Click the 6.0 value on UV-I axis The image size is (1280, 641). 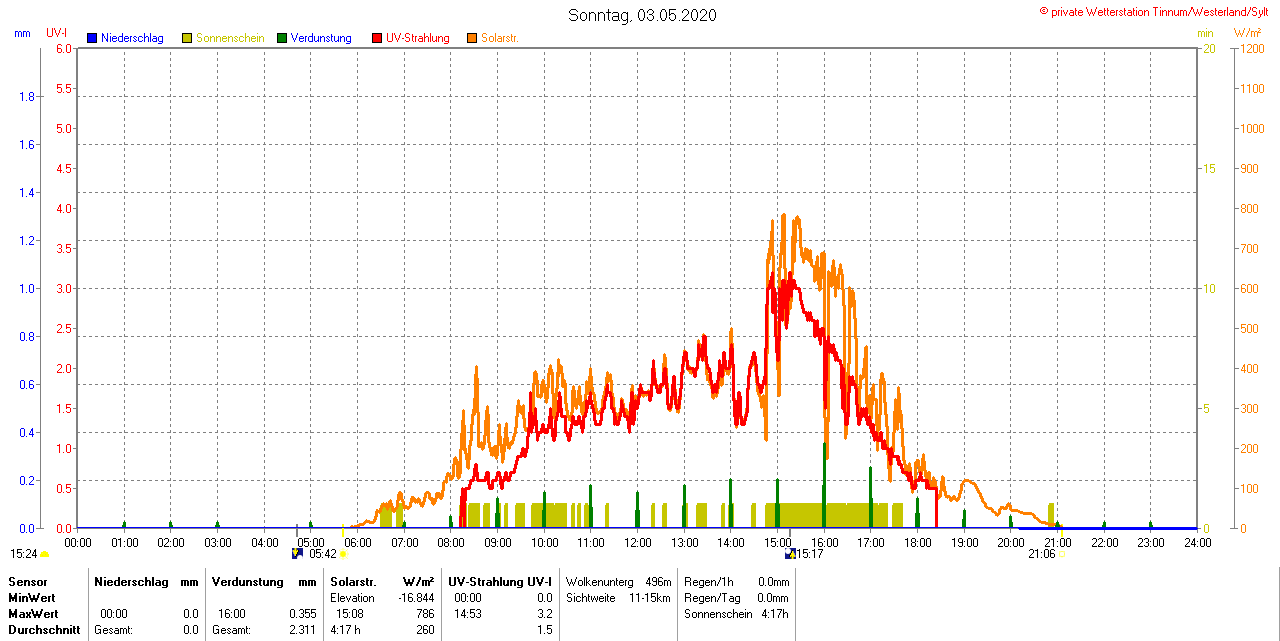tap(64, 48)
